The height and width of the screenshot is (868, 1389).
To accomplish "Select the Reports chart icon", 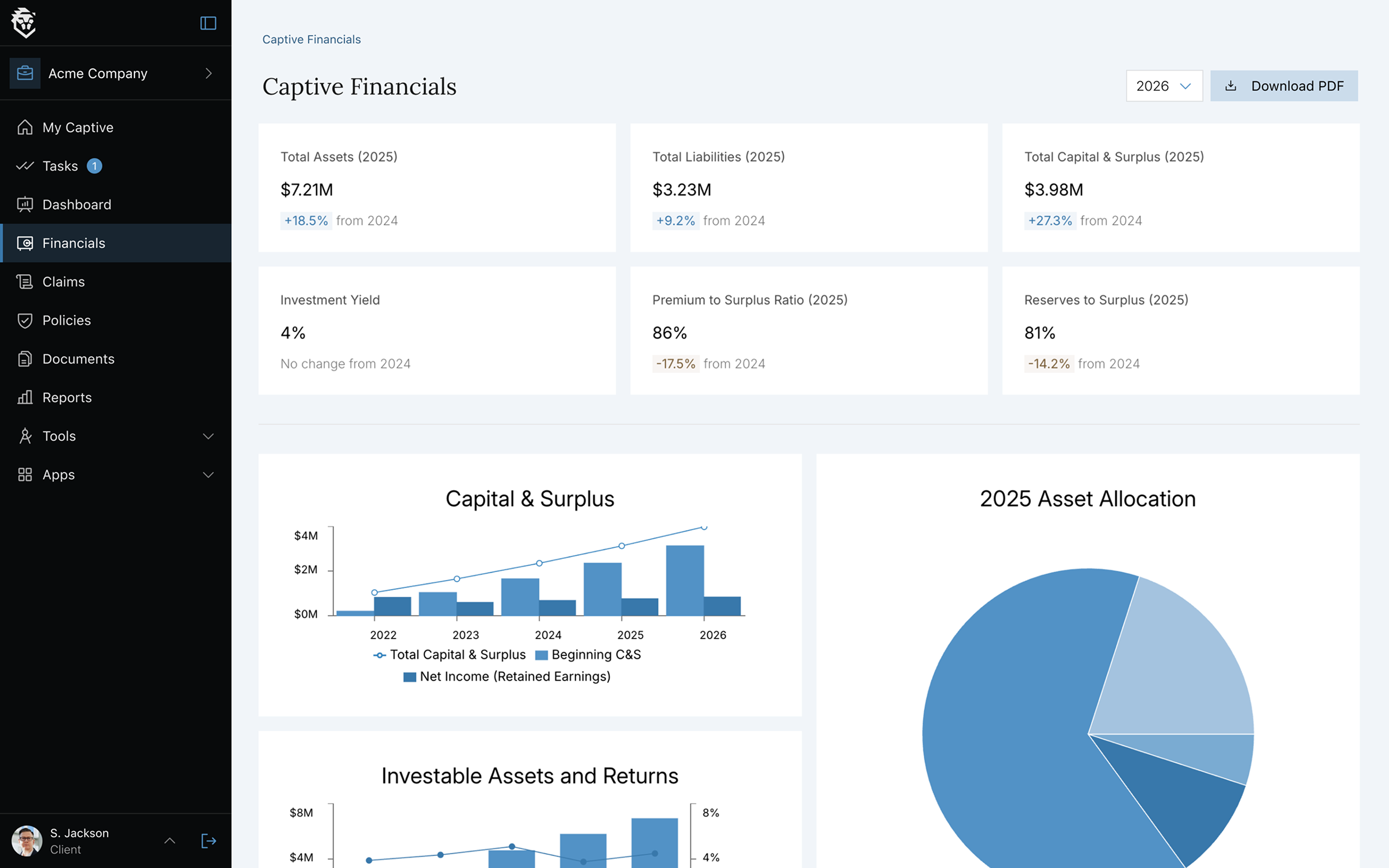I will coord(25,397).
